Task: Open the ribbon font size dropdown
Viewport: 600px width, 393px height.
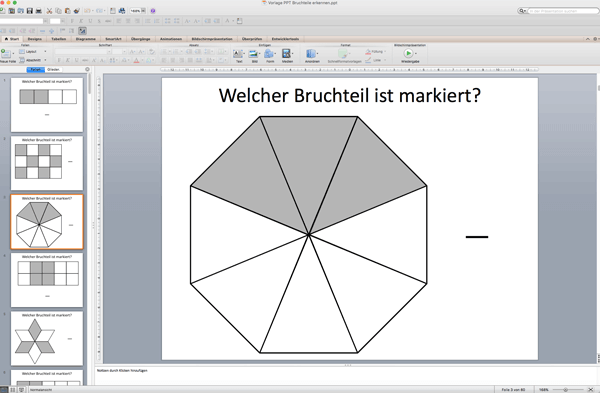Action: point(124,51)
